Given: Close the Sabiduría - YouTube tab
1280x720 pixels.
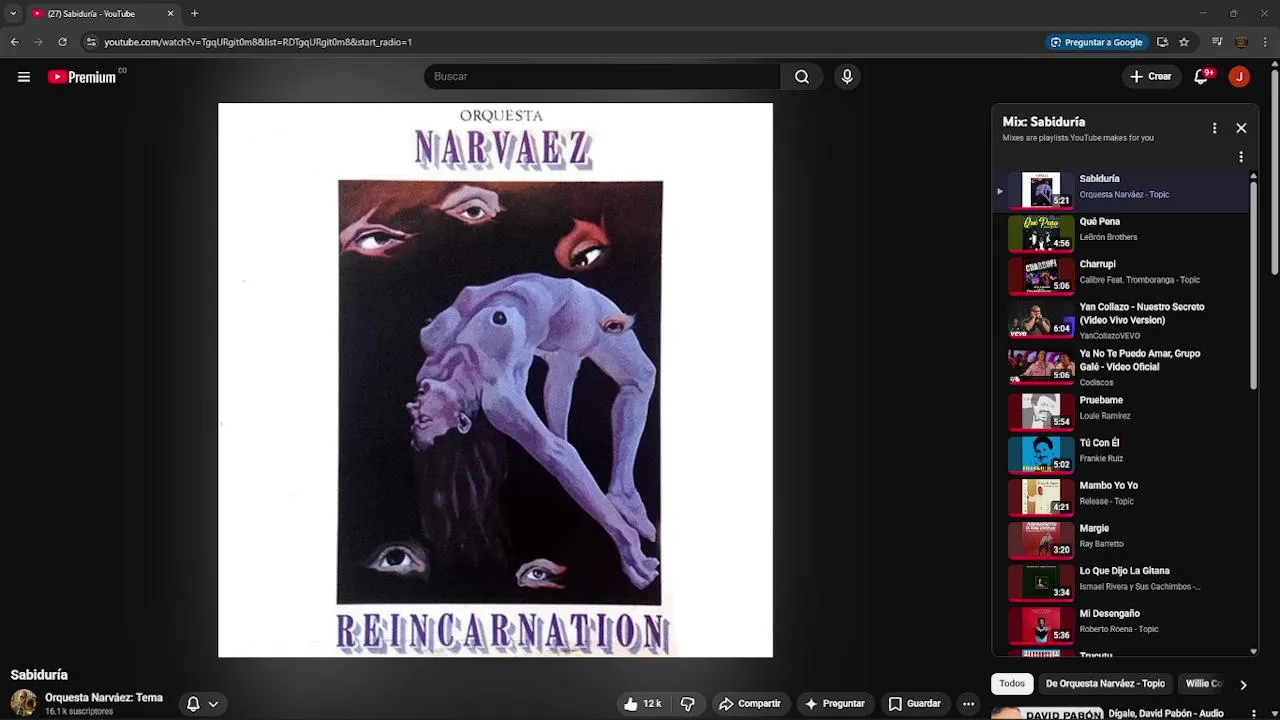Looking at the screenshot, I should (170, 14).
